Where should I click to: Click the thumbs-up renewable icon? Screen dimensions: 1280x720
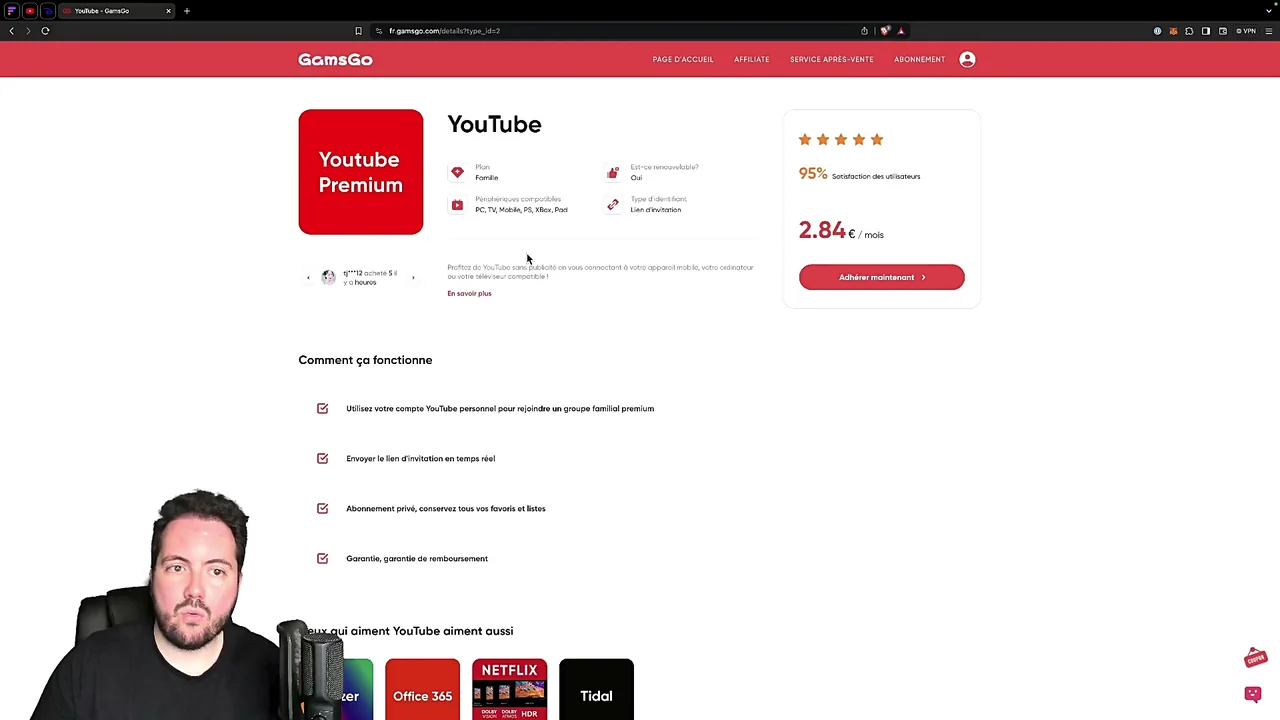(612, 172)
